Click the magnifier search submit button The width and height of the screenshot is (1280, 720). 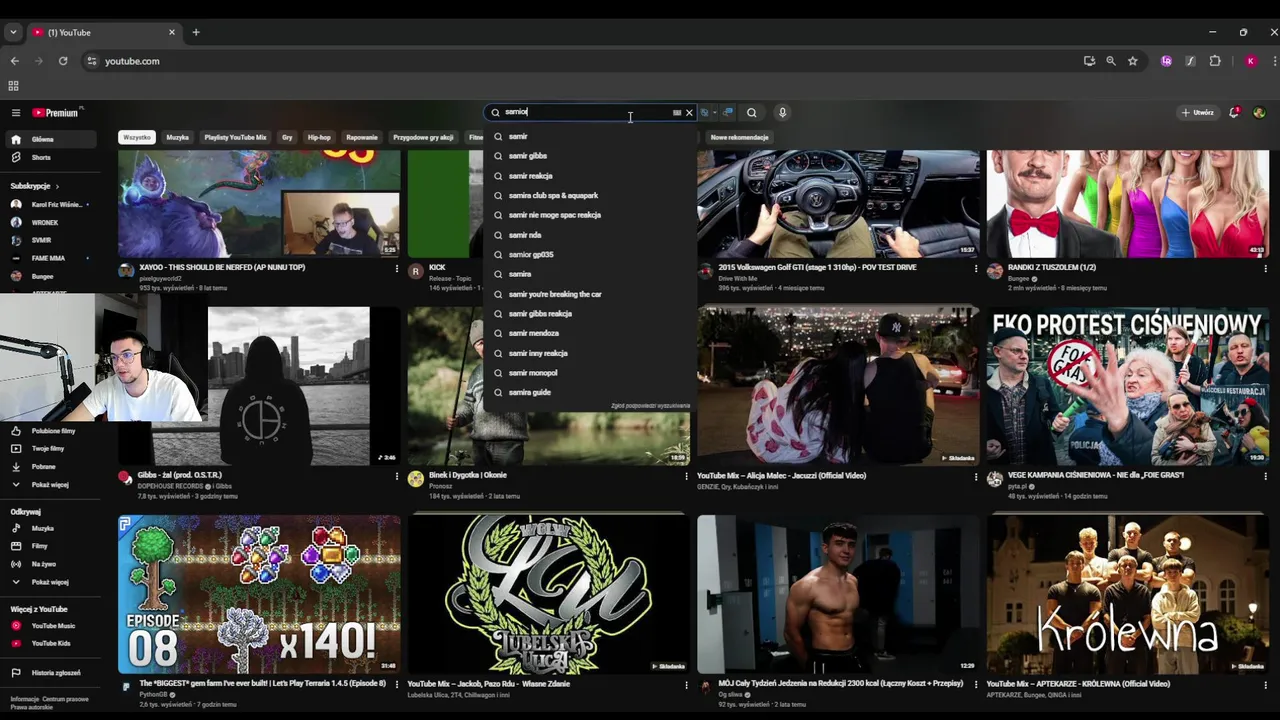click(x=752, y=113)
